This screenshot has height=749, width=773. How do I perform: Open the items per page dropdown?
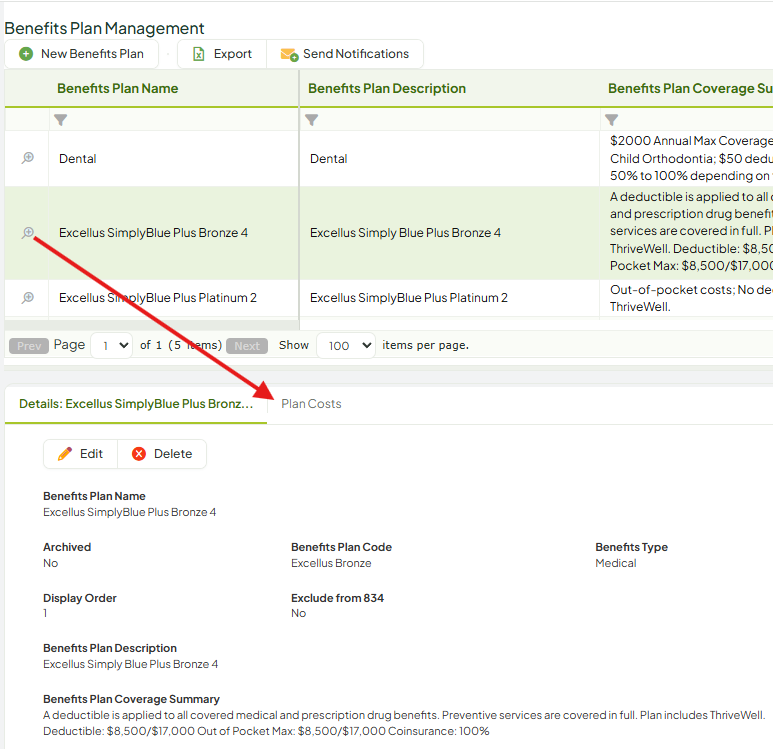click(346, 345)
